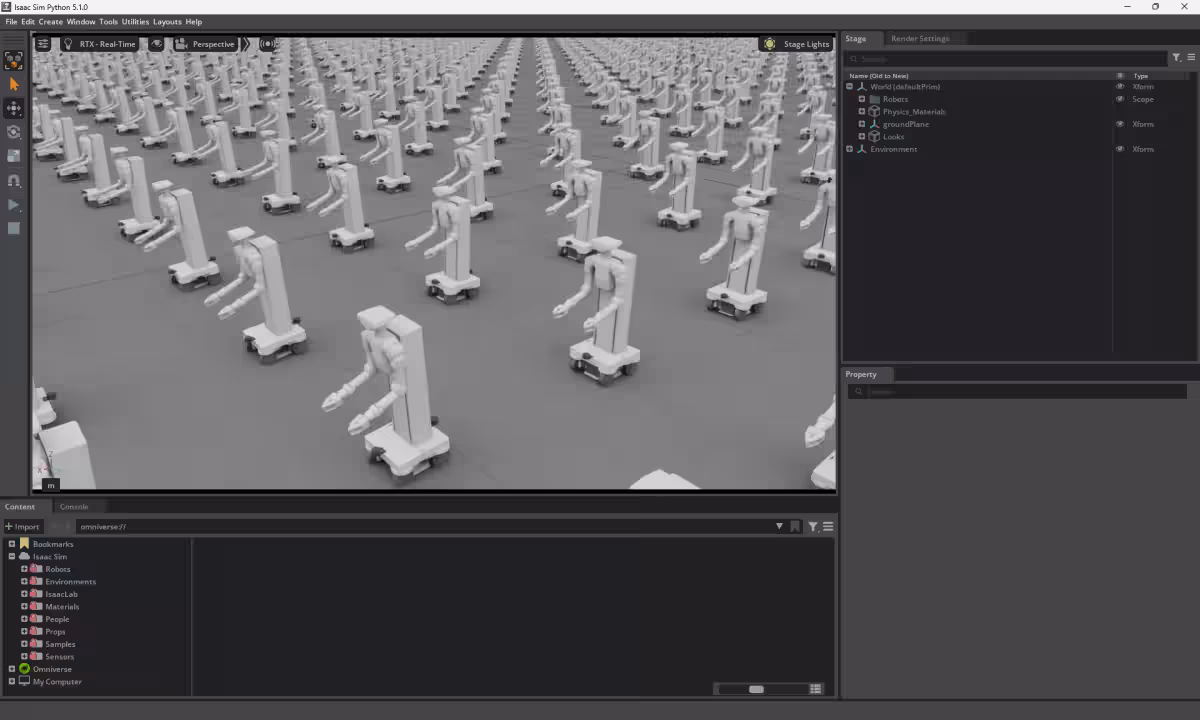Viewport: 1200px width, 720px height.
Task: Start simulation with Play button
Action: [14, 205]
